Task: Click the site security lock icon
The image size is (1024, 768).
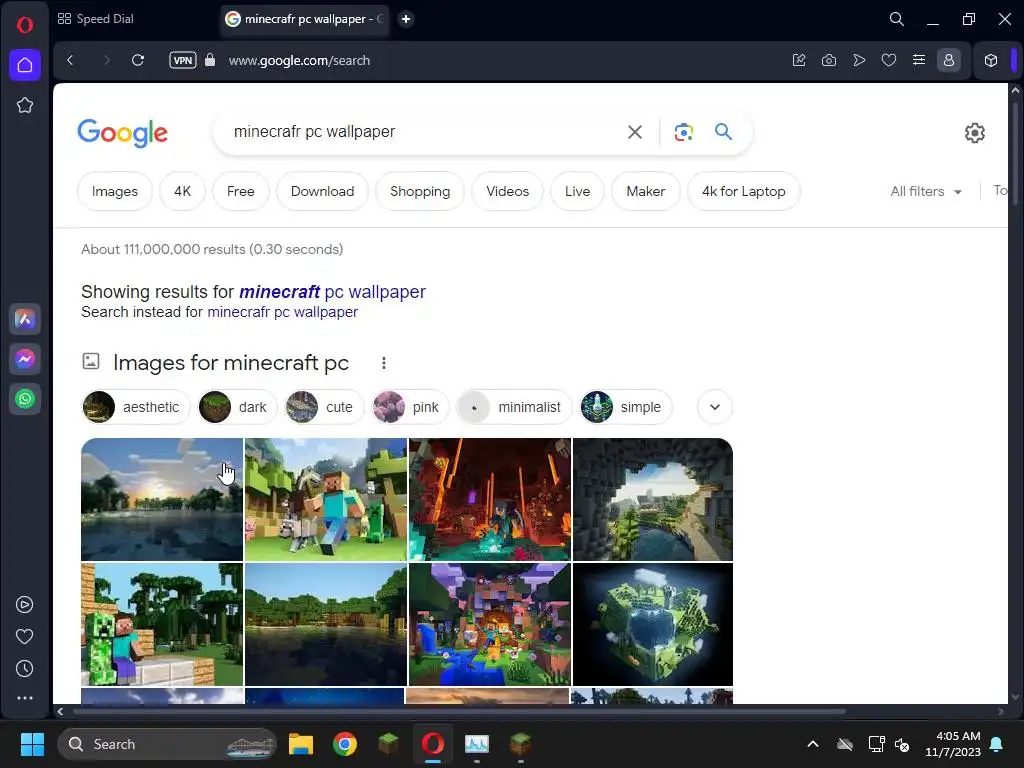Action: (210, 60)
